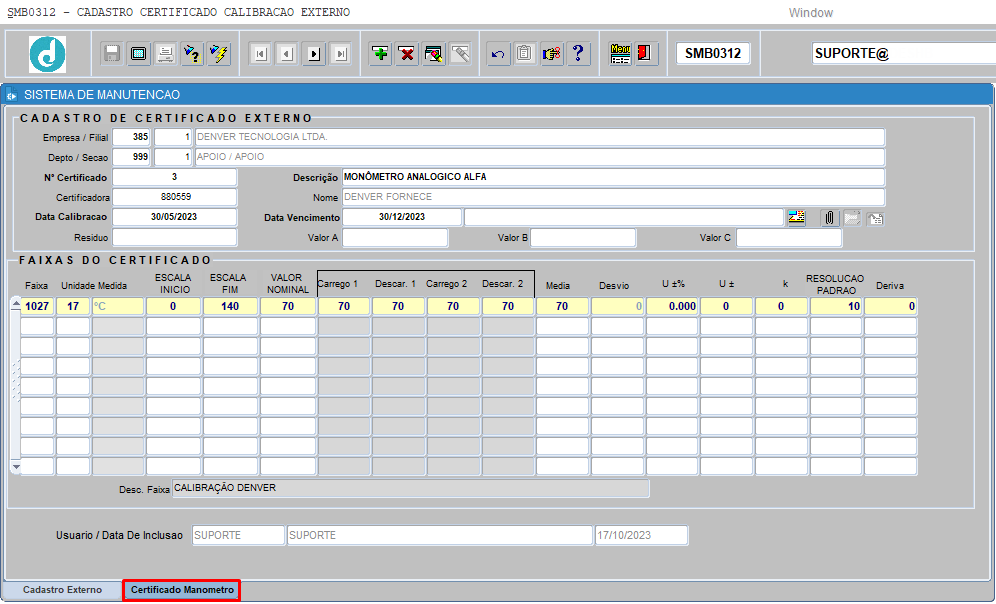Click the clipboard toolbar icon
This screenshot has height=604, width=996.
pyautogui.click(x=525, y=54)
